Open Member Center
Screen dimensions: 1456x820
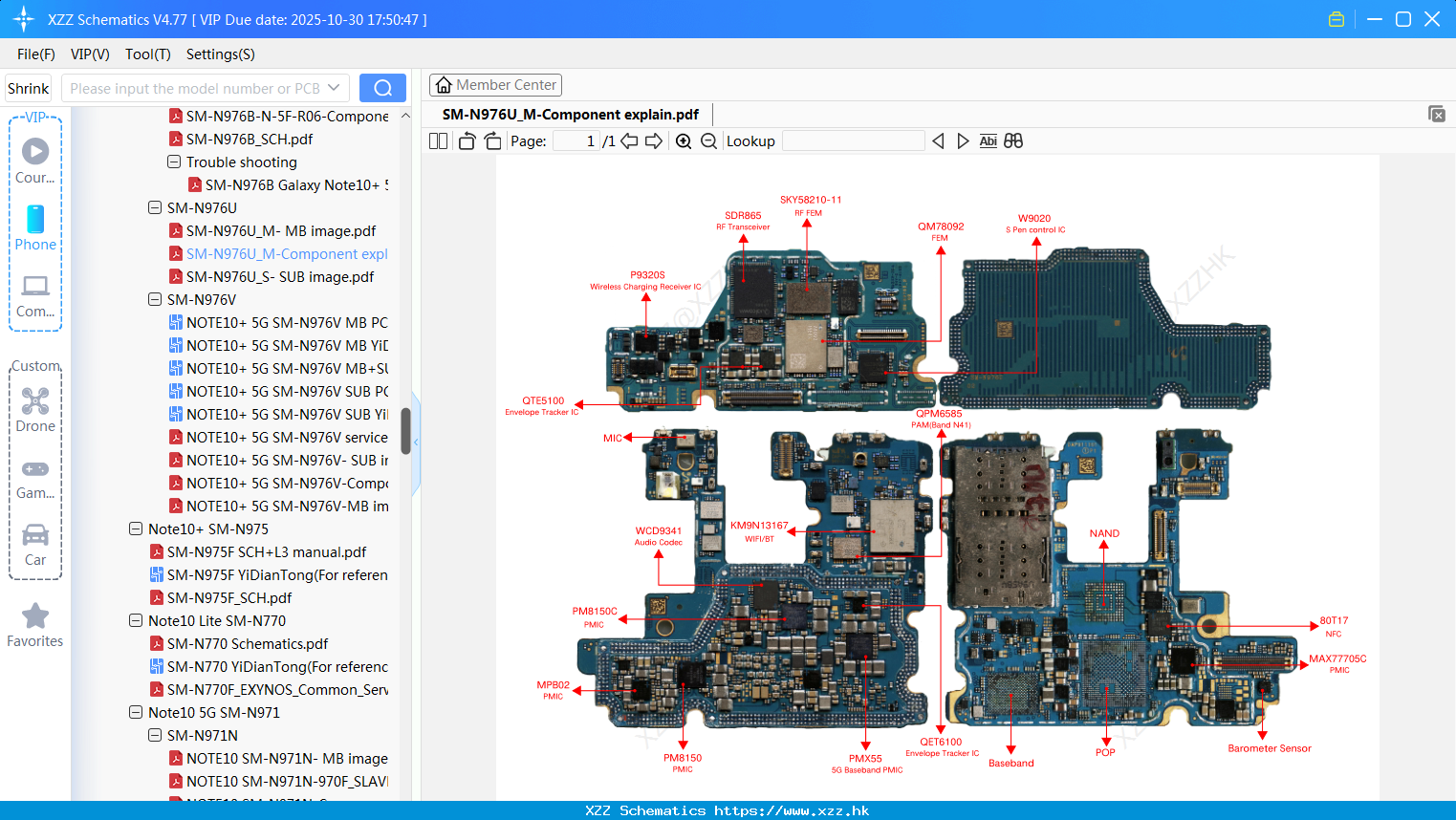point(495,85)
